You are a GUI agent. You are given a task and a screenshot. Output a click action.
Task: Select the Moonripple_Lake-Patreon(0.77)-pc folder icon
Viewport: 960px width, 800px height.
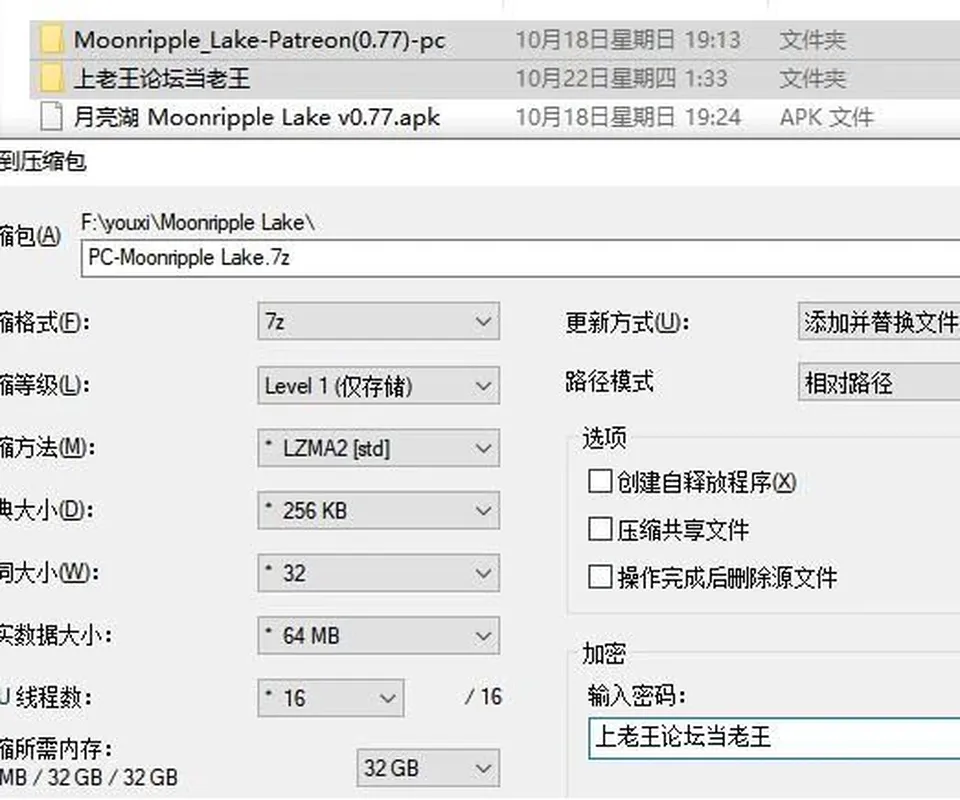coord(51,40)
